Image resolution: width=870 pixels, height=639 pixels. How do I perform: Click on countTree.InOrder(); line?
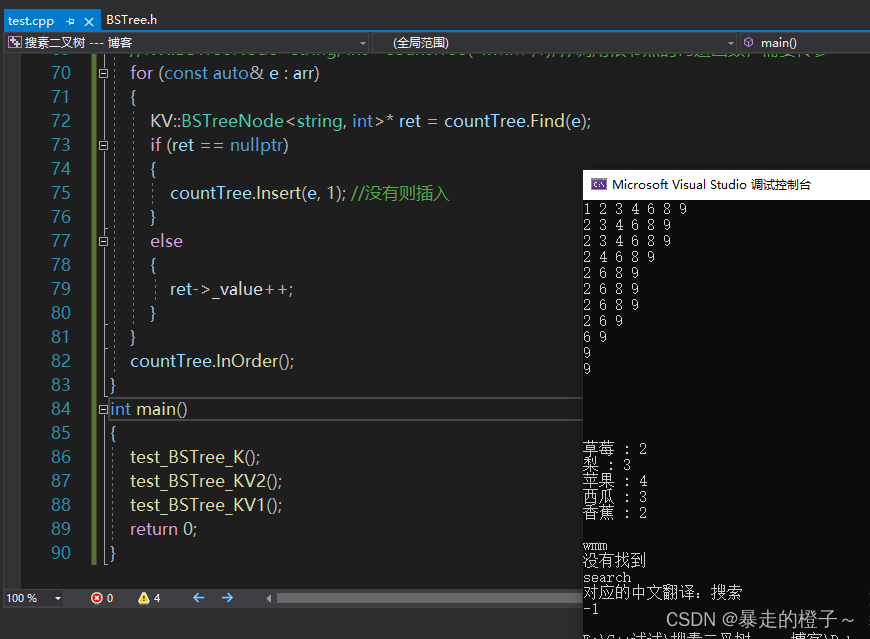click(212, 361)
